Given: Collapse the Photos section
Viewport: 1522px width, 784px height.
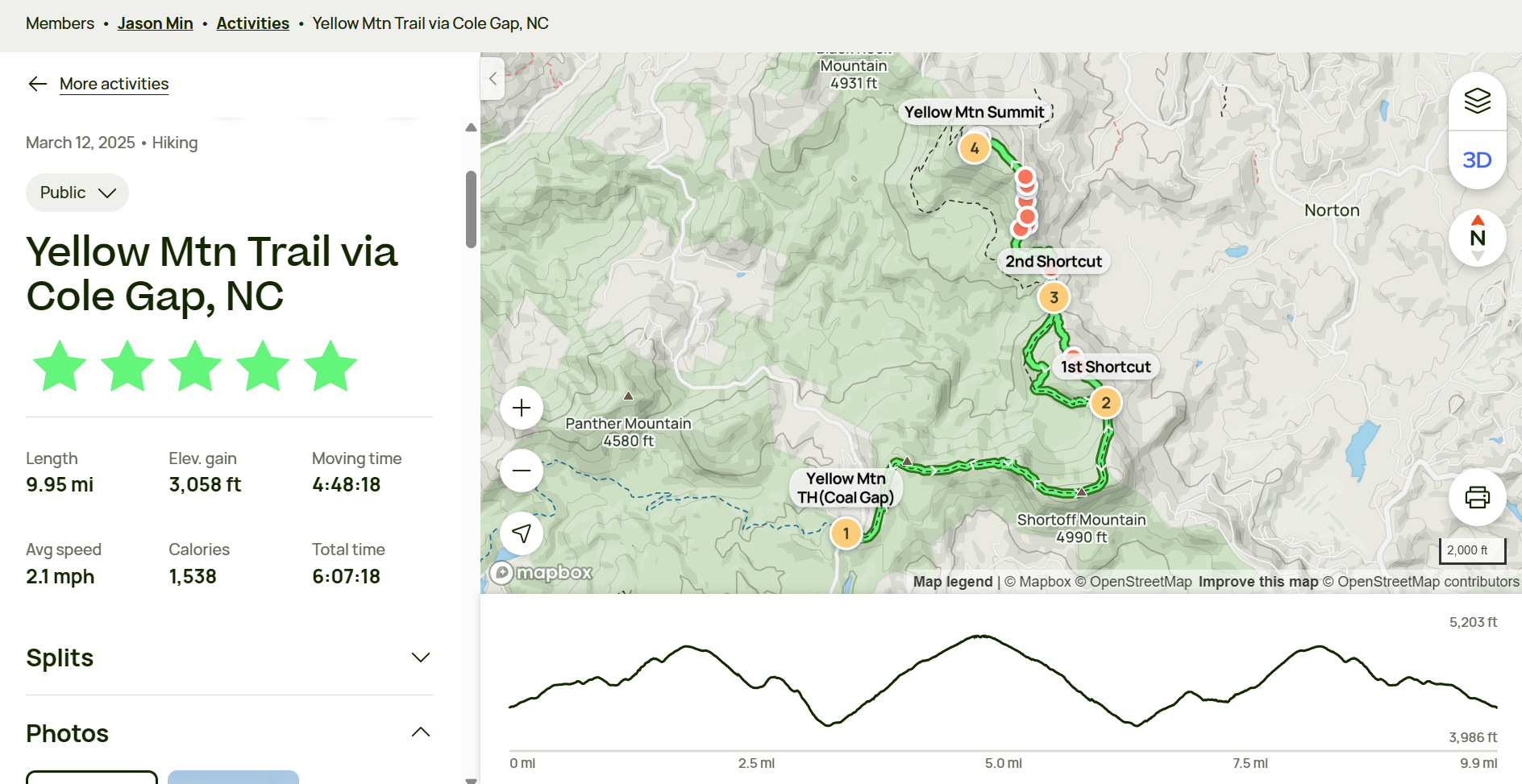Looking at the screenshot, I should 229,732.
